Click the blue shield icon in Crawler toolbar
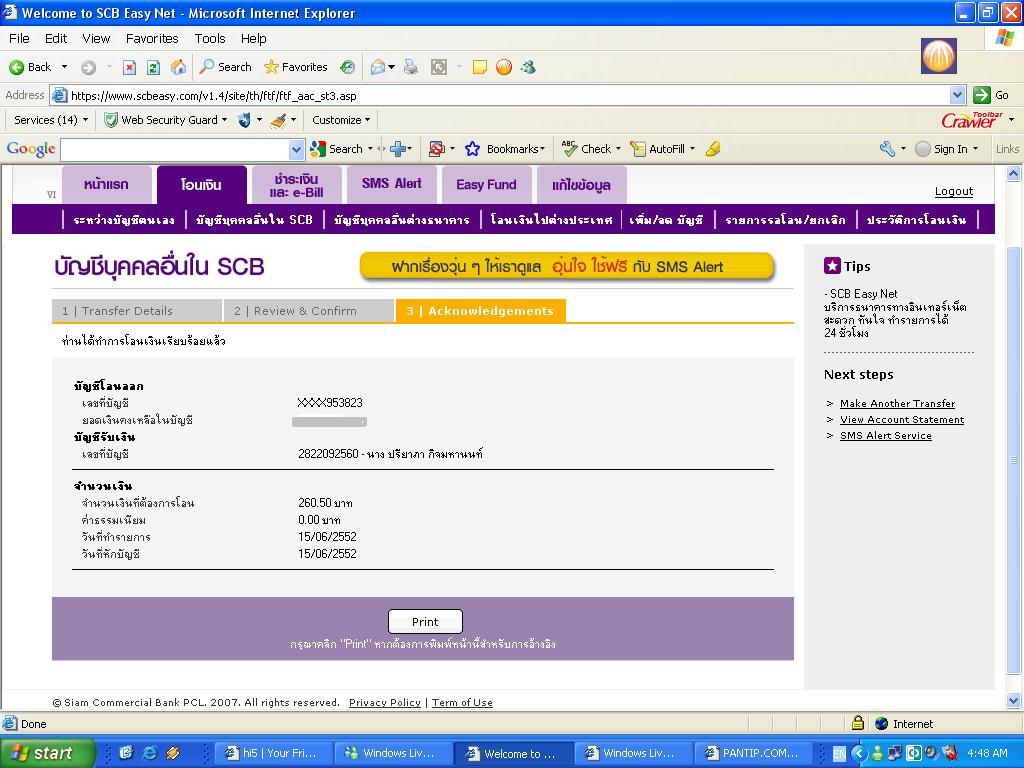Screen dimensions: 1024x768 point(244,120)
